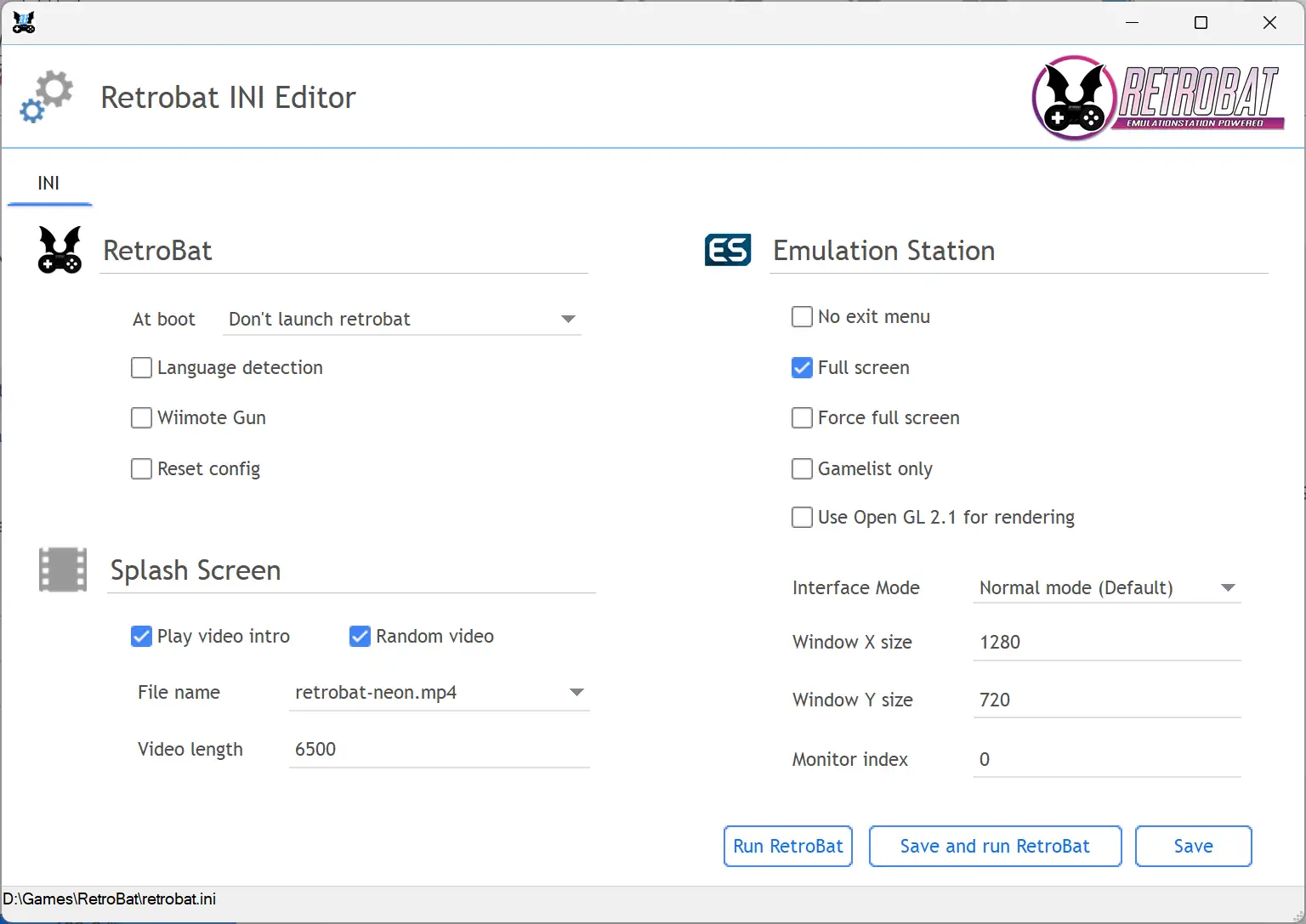Click the Video length input field
The height and width of the screenshot is (924, 1306).
(440, 750)
